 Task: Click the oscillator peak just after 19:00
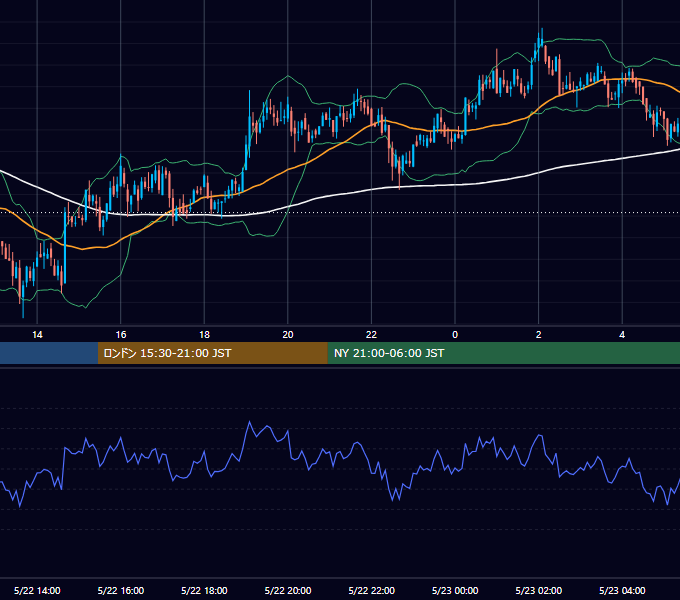(249, 421)
